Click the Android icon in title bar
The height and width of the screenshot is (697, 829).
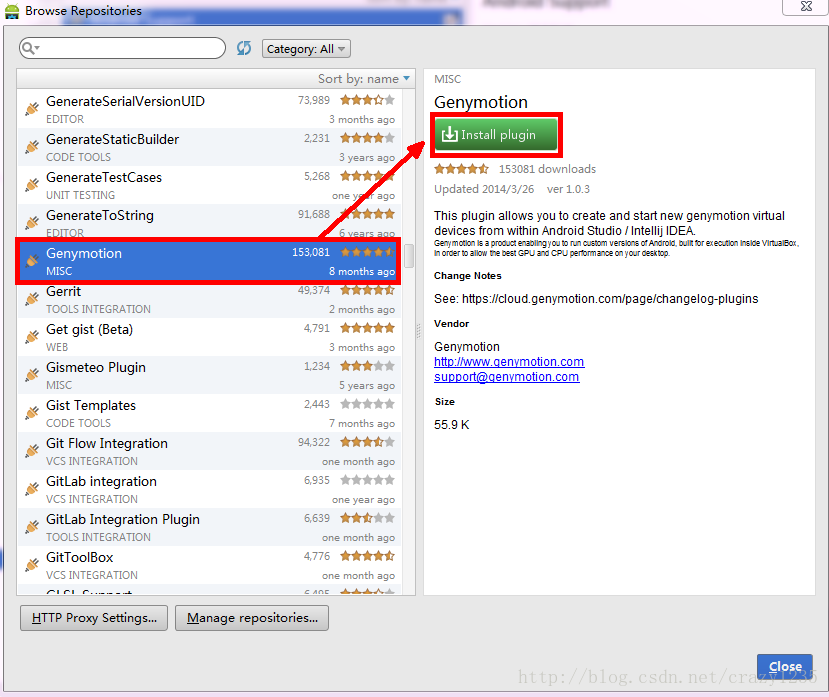(12, 11)
